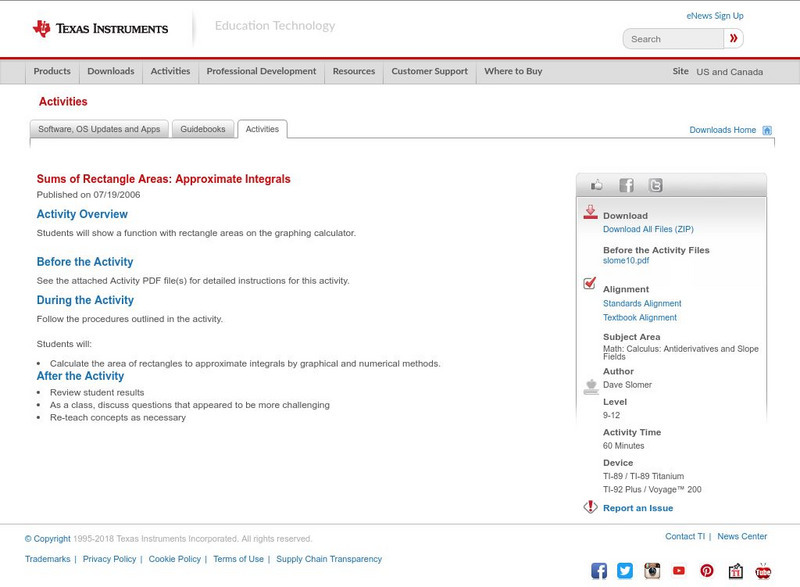Open Professional Development menu
The height and width of the screenshot is (587, 800).
click(261, 71)
